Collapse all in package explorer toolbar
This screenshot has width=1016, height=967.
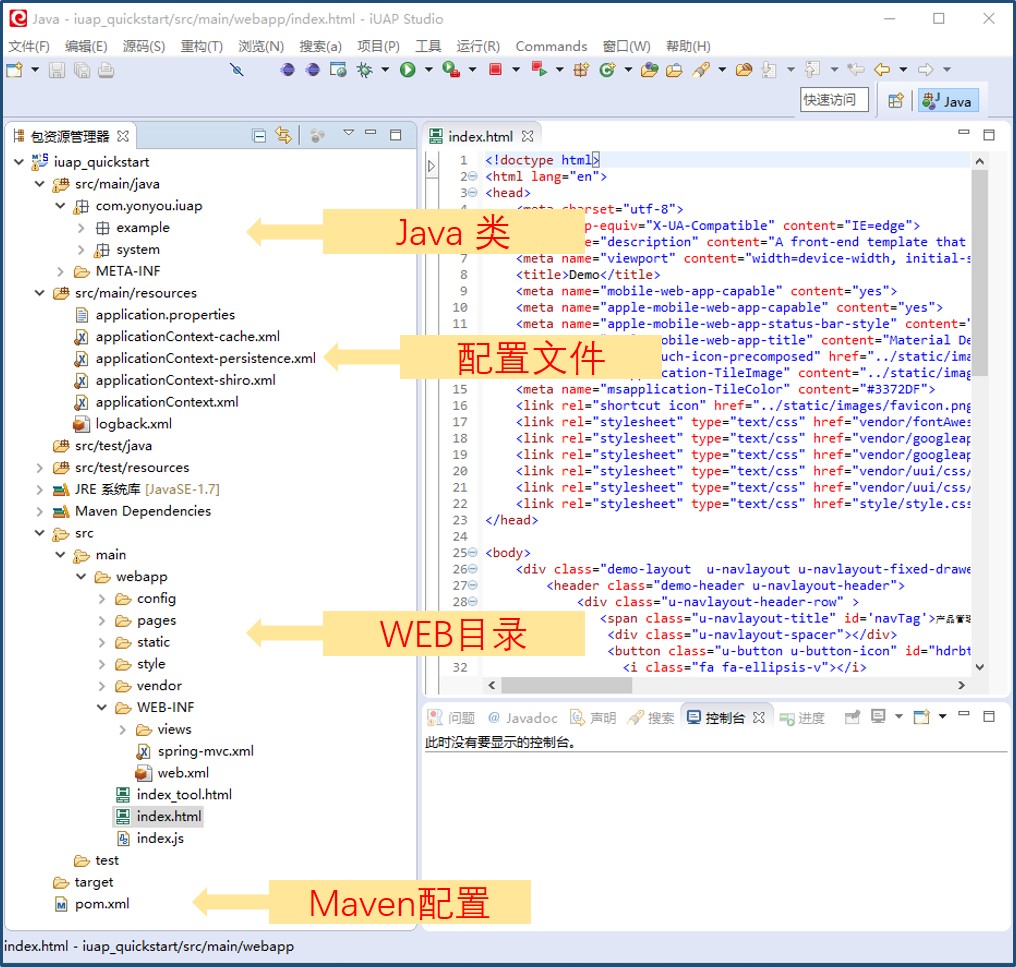tap(259, 135)
